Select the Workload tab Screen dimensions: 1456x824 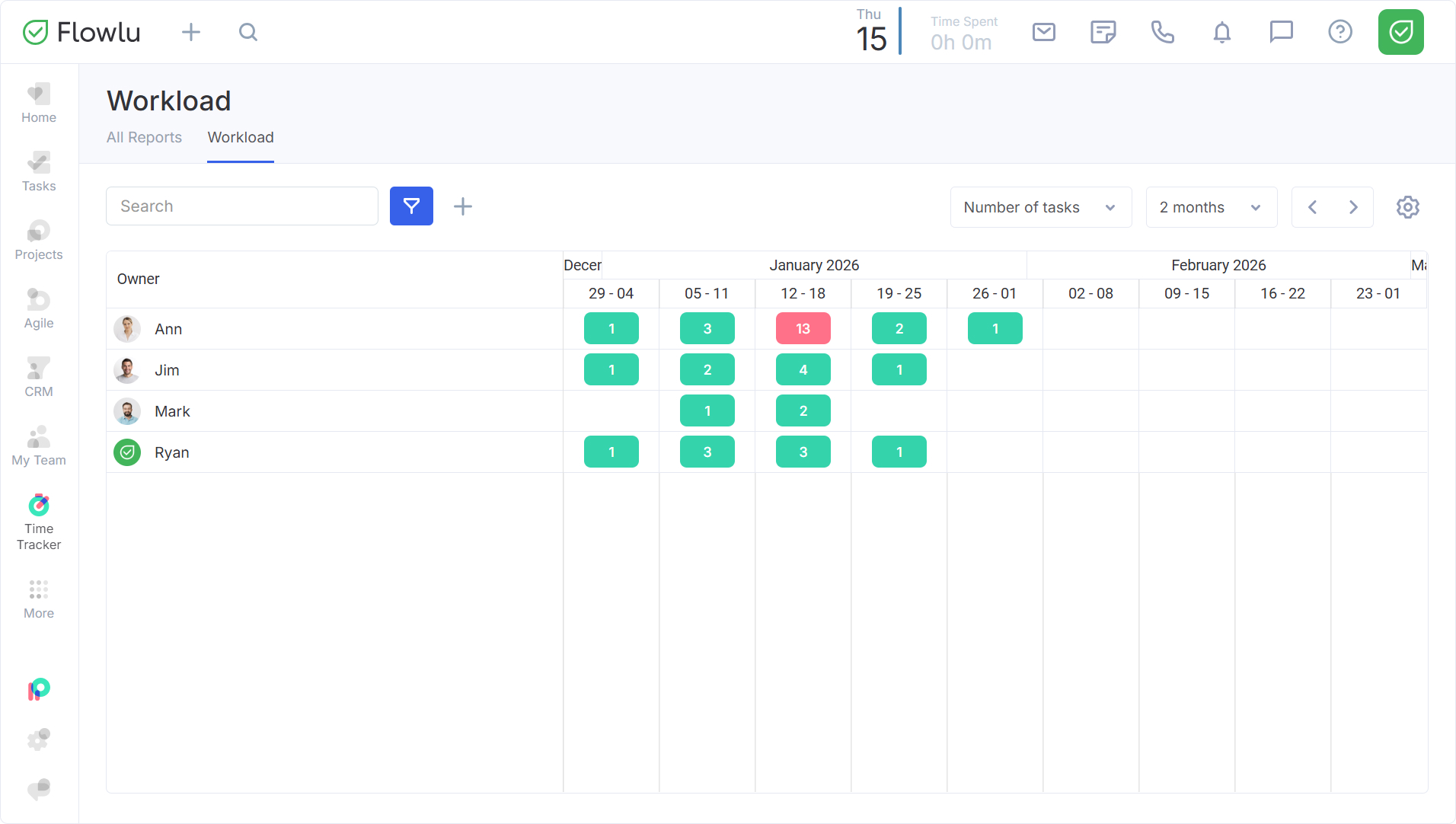(241, 137)
